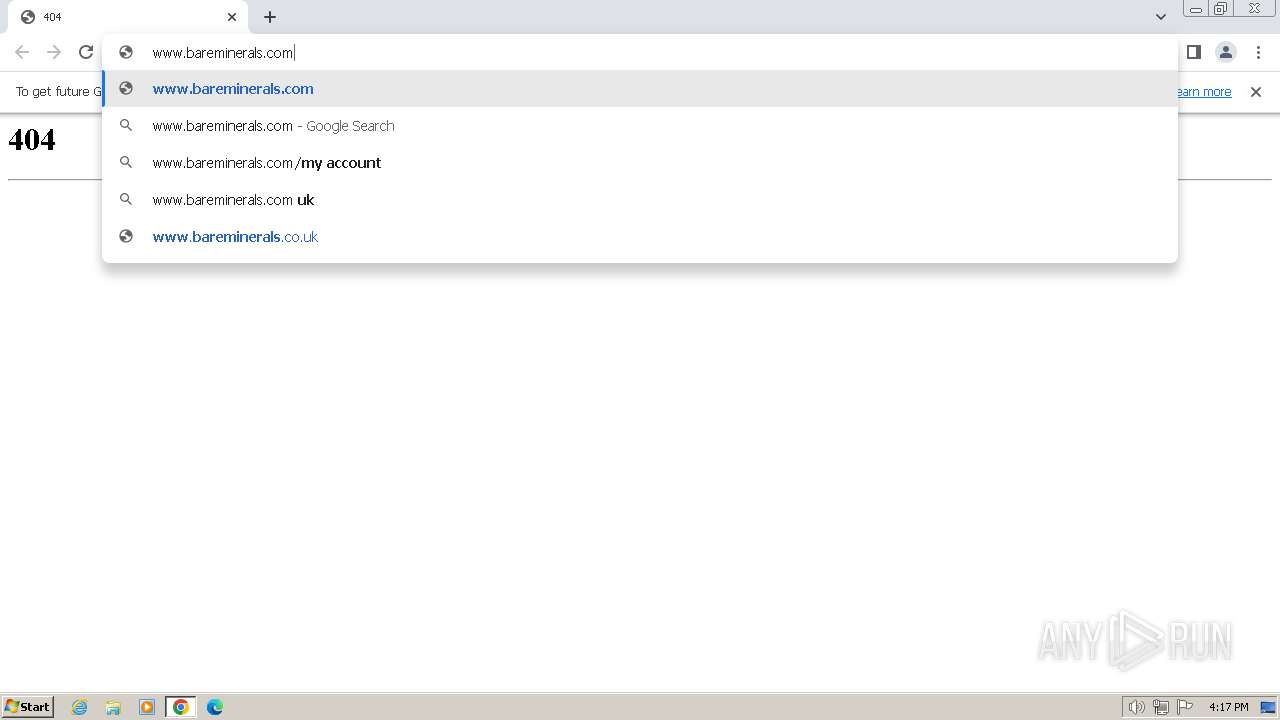Click in the address bar text field

tap(640, 52)
